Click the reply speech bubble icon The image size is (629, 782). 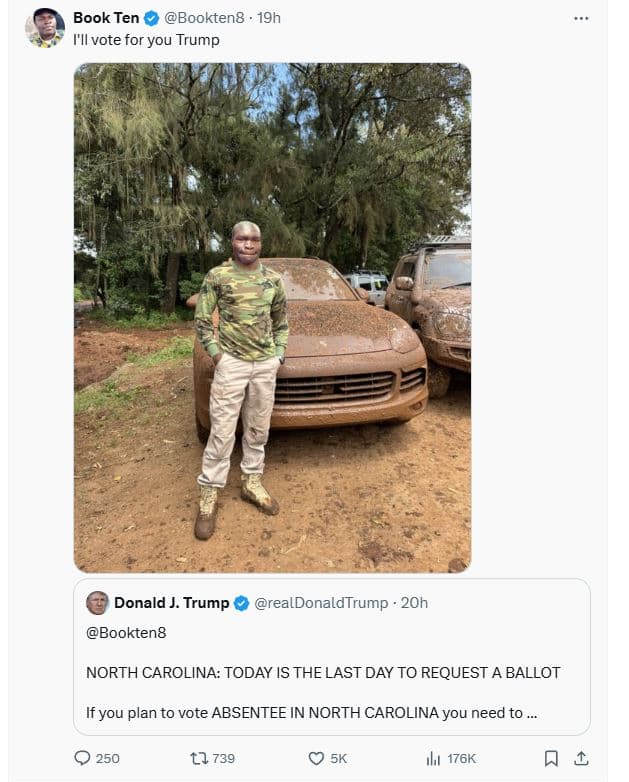[83, 758]
